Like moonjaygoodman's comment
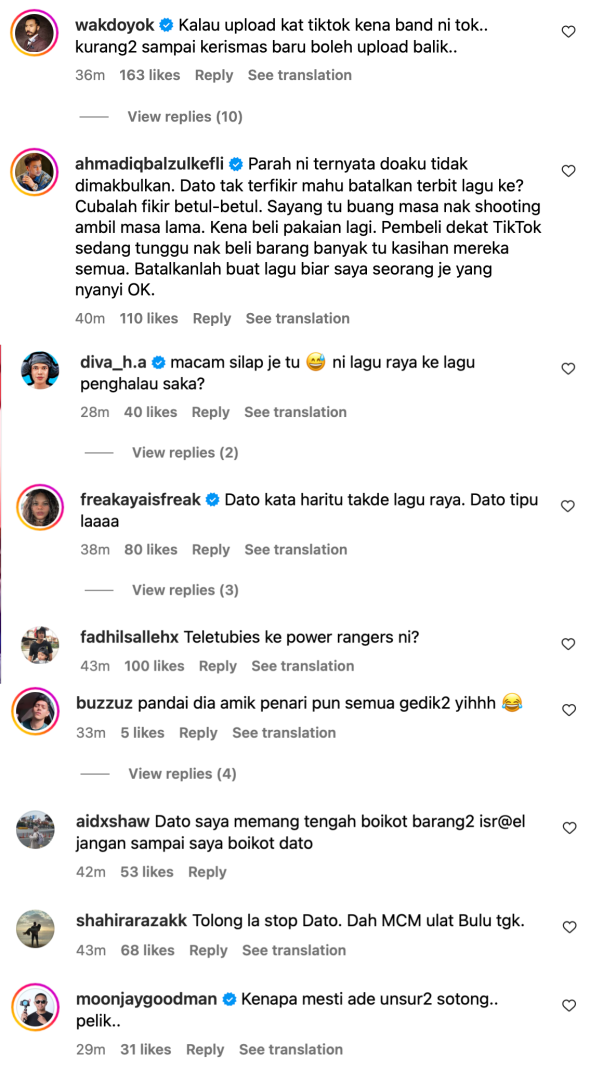This screenshot has width=590, height=1082. point(568,1005)
